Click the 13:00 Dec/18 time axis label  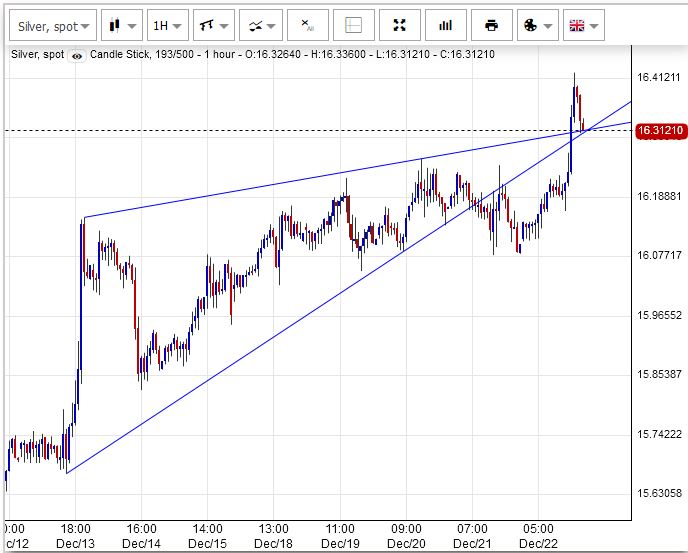[x=273, y=536]
